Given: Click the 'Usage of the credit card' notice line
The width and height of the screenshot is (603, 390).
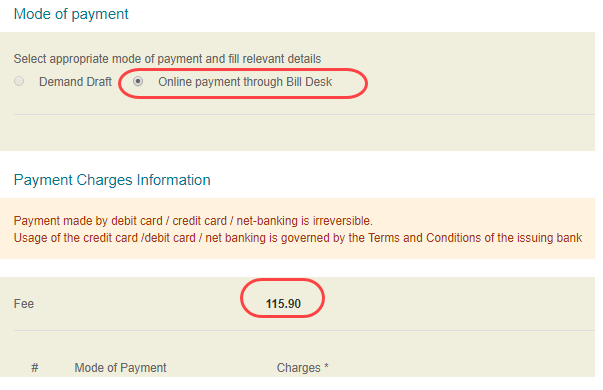Looking at the screenshot, I should (298, 238).
